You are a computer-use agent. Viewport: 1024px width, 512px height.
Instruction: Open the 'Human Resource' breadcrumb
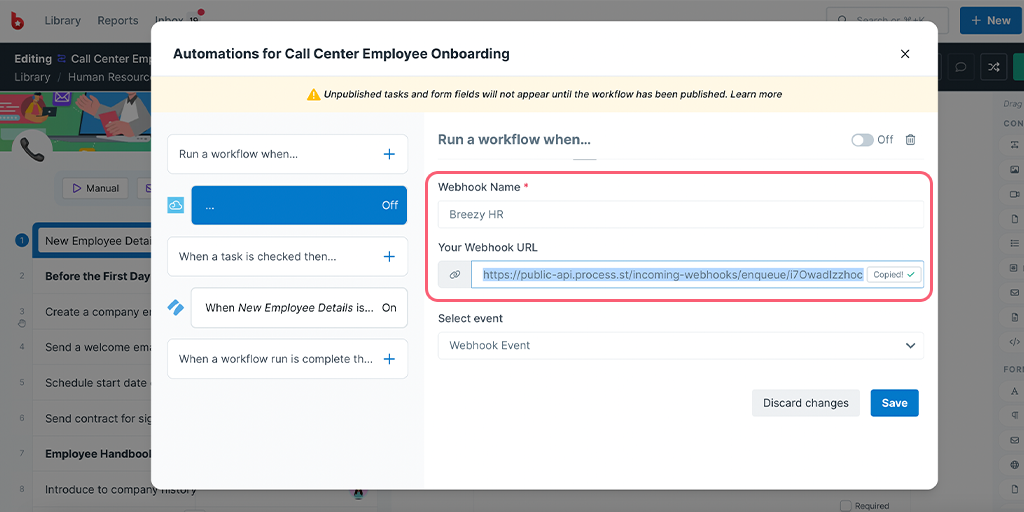(109, 77)
